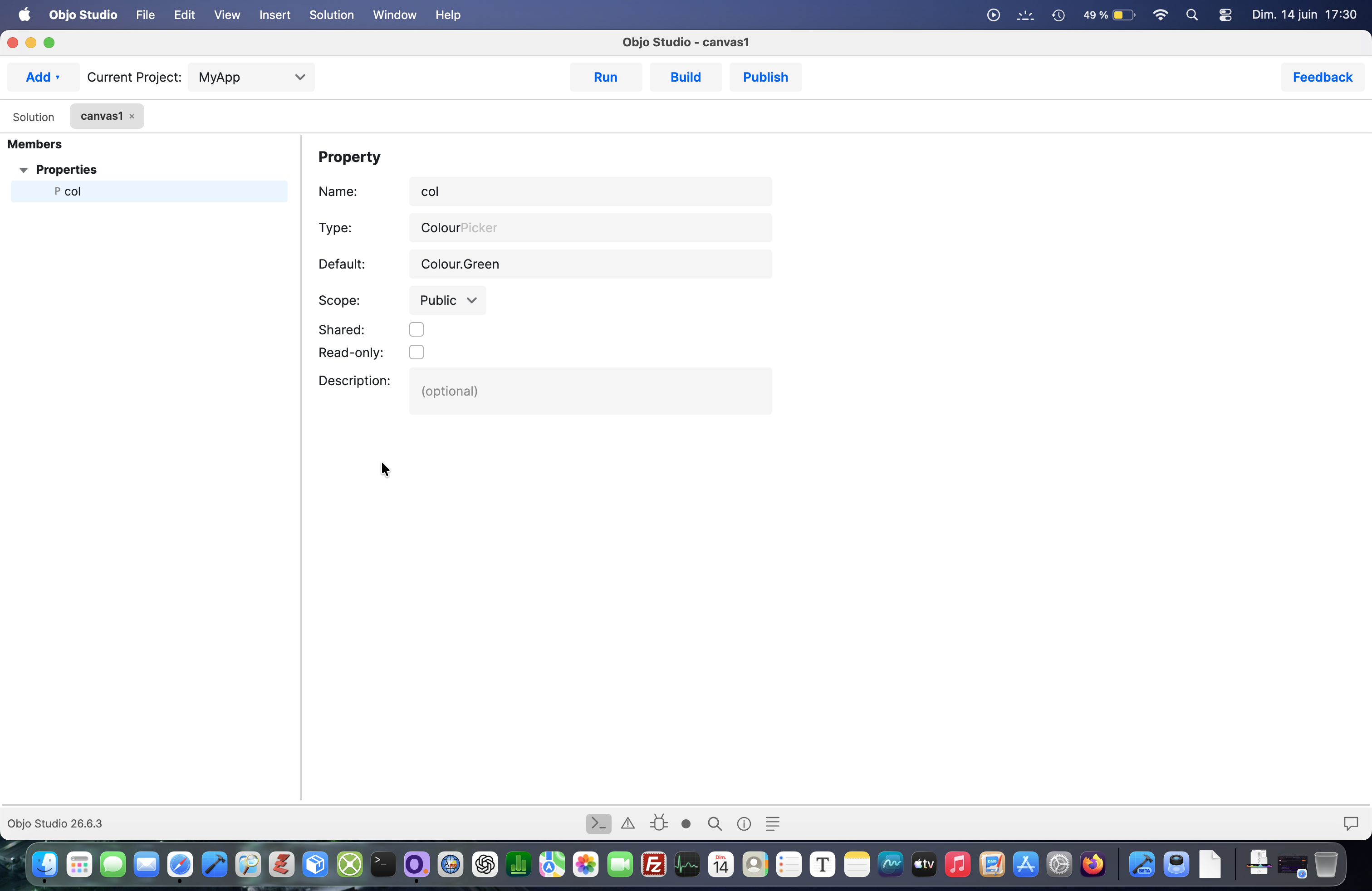Click the menu bar date and time
The width and height of the screenshot is (1372, 891).
pos(1304,15)
